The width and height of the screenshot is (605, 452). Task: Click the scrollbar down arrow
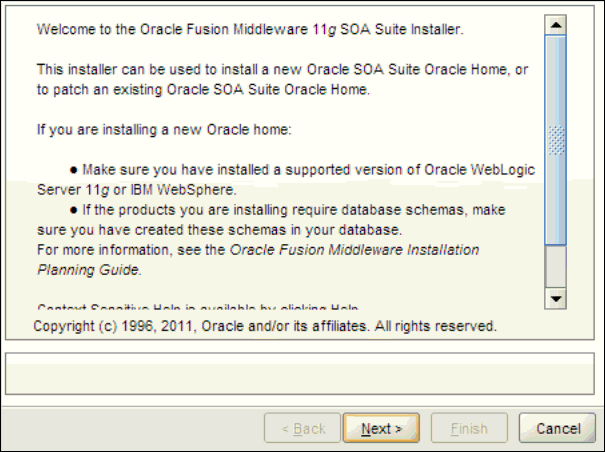pyautogui.click(x=558, y=298)
